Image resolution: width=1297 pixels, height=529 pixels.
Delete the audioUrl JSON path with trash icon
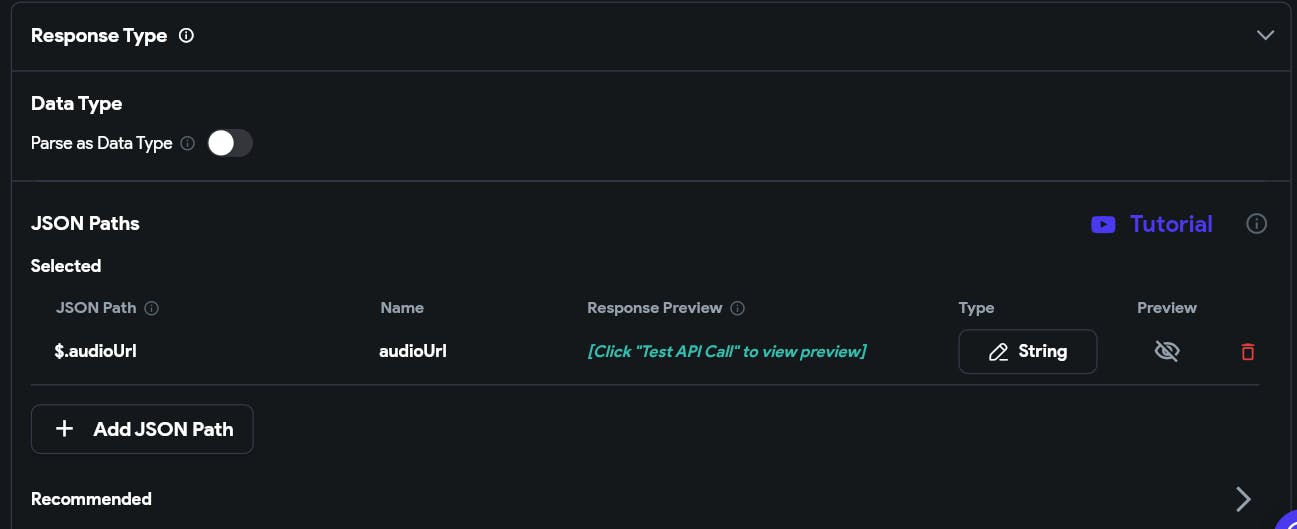(x=1247, y=352)
